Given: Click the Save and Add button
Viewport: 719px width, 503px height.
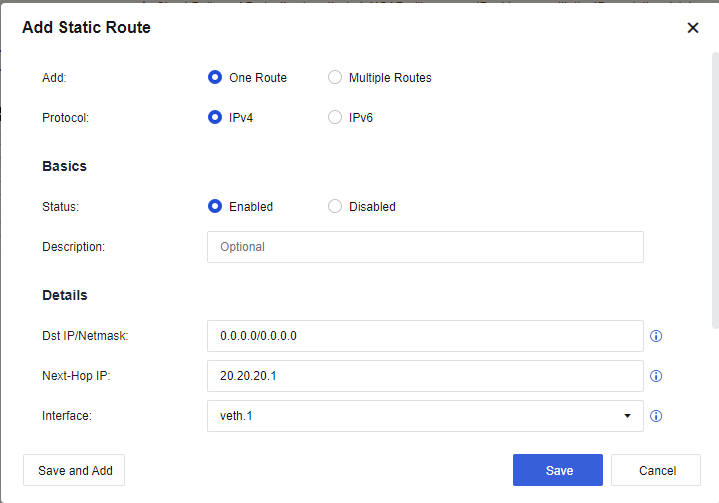Looking at the screenshot, I should click(x=75, y=470).
